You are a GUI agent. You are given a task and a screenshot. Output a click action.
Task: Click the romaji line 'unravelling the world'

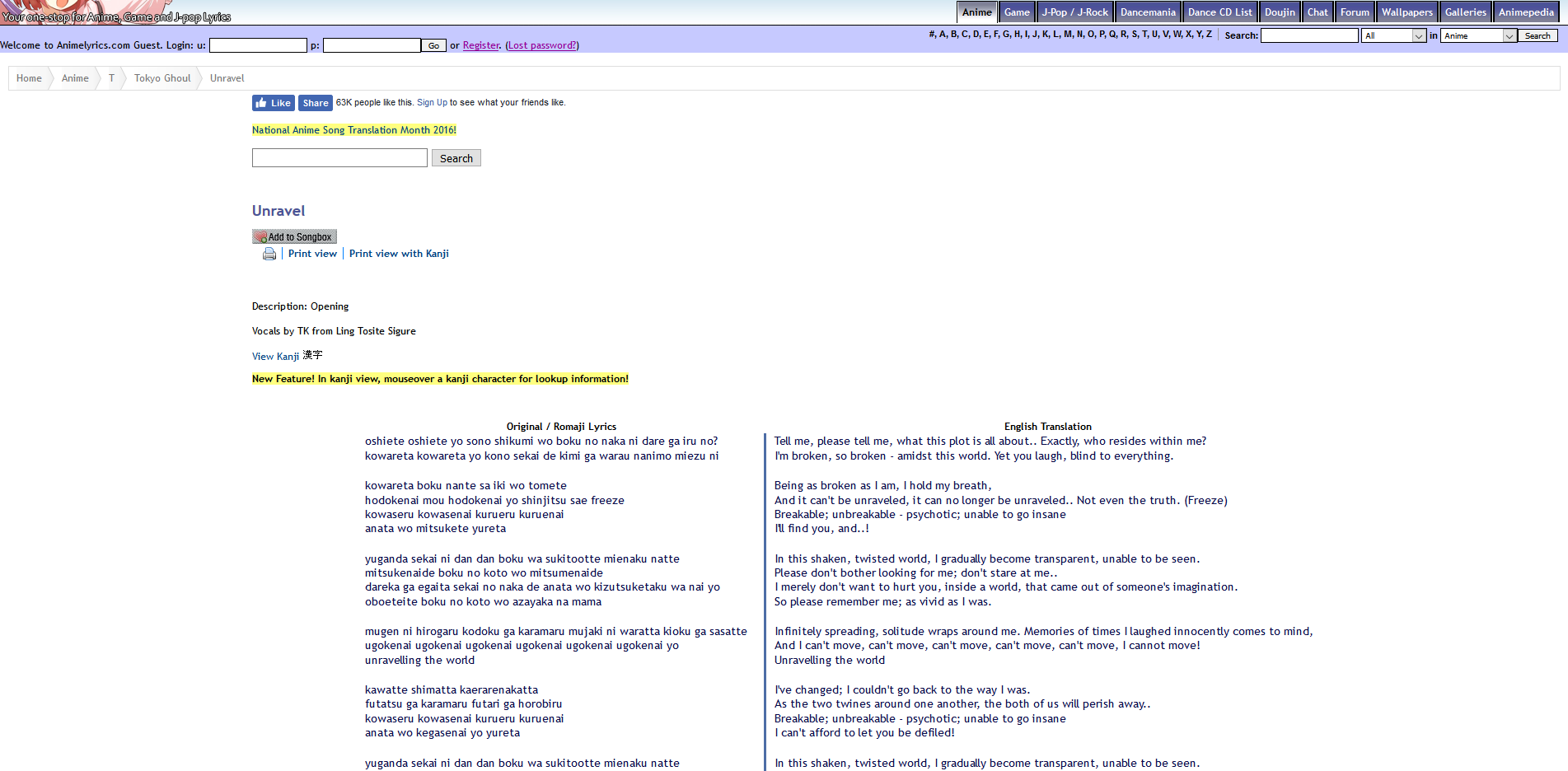click(419, 661)
